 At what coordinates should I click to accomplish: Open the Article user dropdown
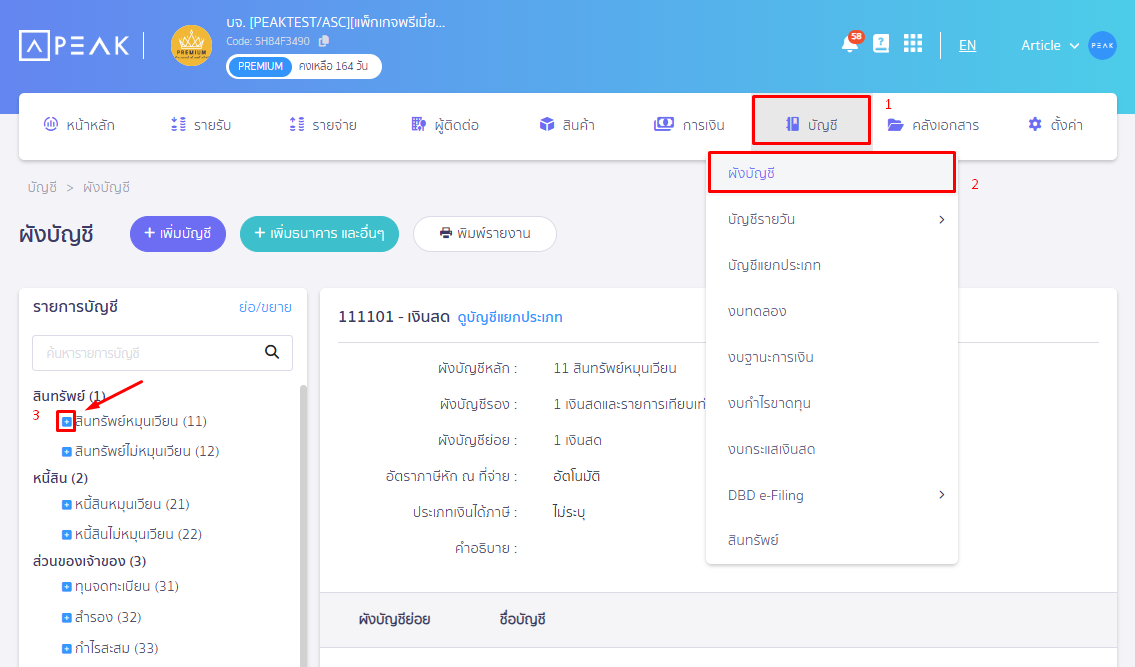point(1049,45)
